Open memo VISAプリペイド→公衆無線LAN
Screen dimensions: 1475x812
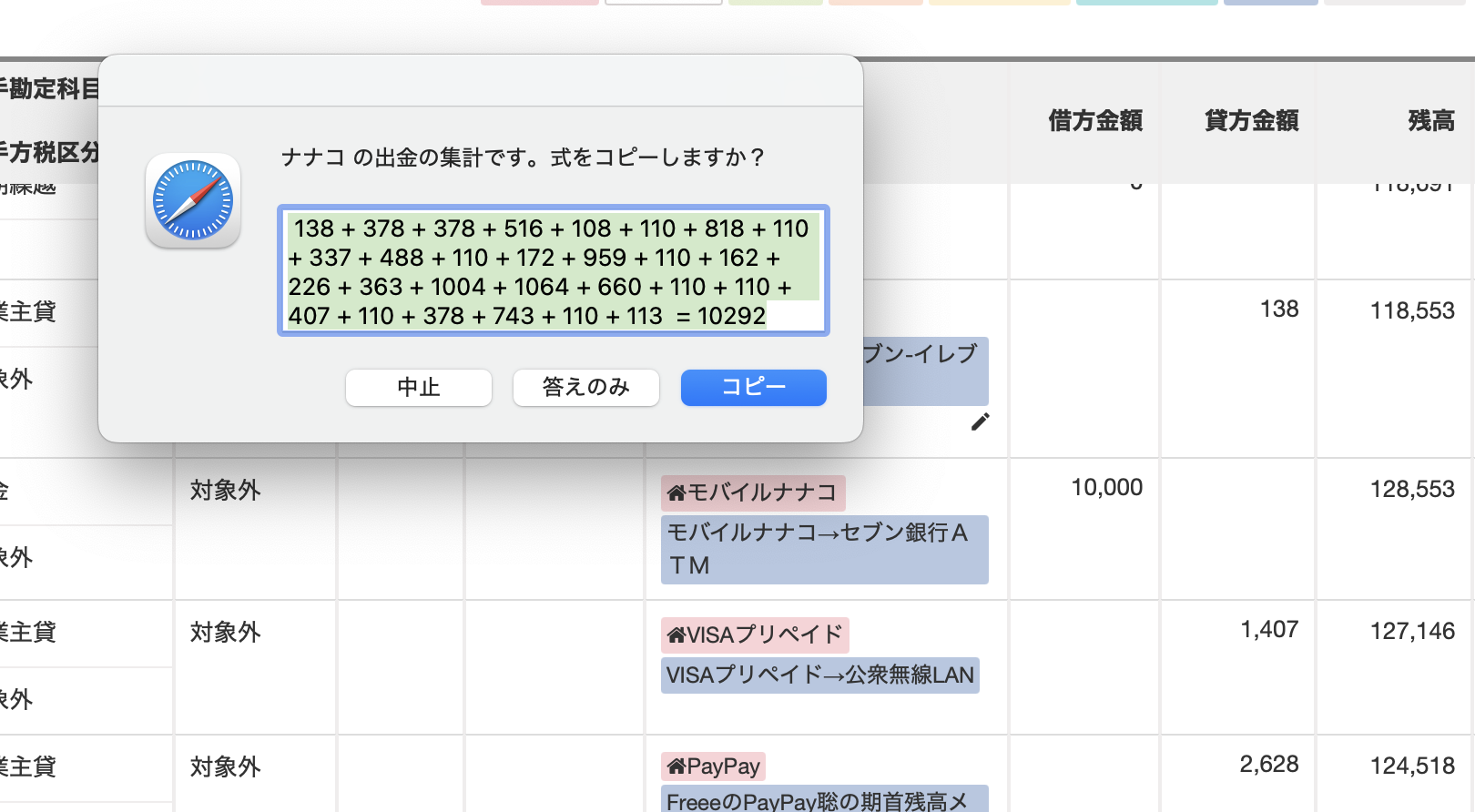click(820, 675)
